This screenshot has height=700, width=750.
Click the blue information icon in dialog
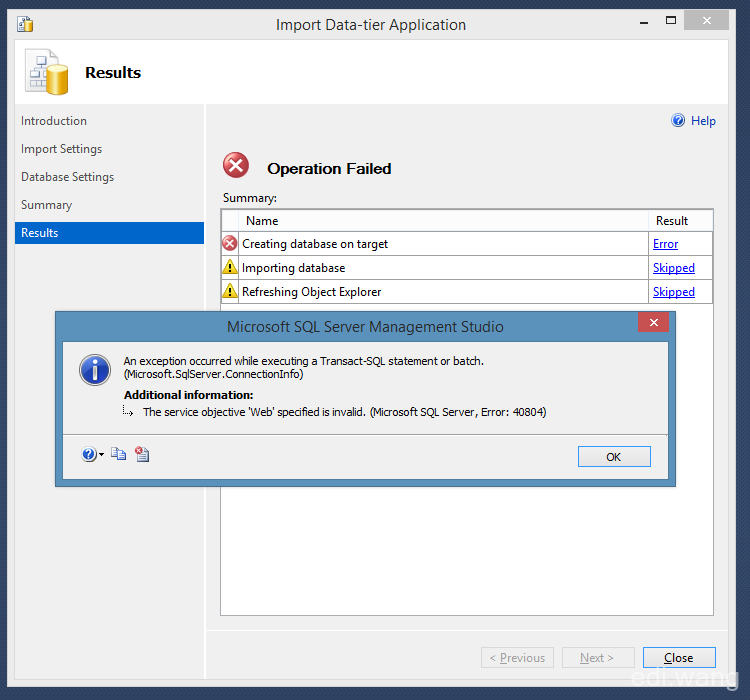(x=95, y=370)
